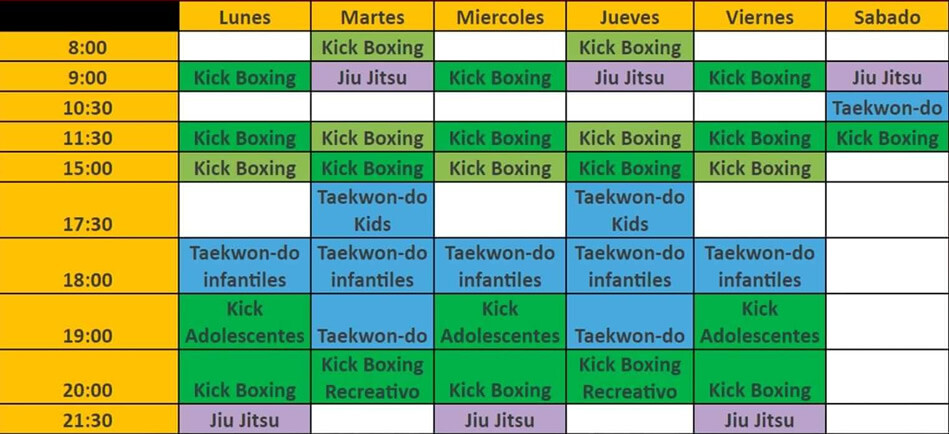Screen dimensions: 949x434
Task: Click the 10:30 time row label
Action: pyautogui.click(x=89, y=107)
